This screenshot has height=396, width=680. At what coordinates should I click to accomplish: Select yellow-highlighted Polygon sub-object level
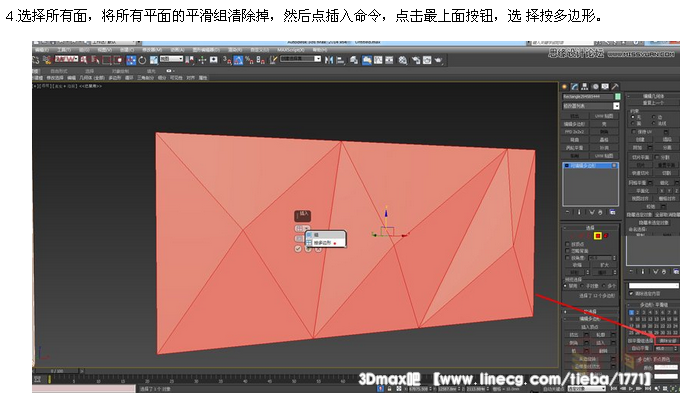click(x=598, y=236)
